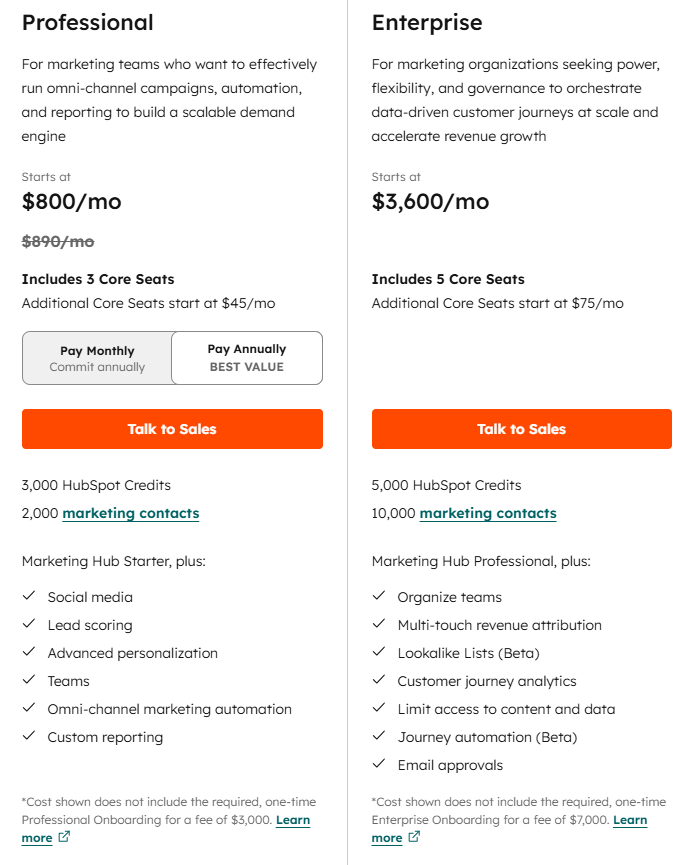The width and height of the screenshot is (693, 865).
Task: Click the checkmark beside Social media
Action: [31, 596]
